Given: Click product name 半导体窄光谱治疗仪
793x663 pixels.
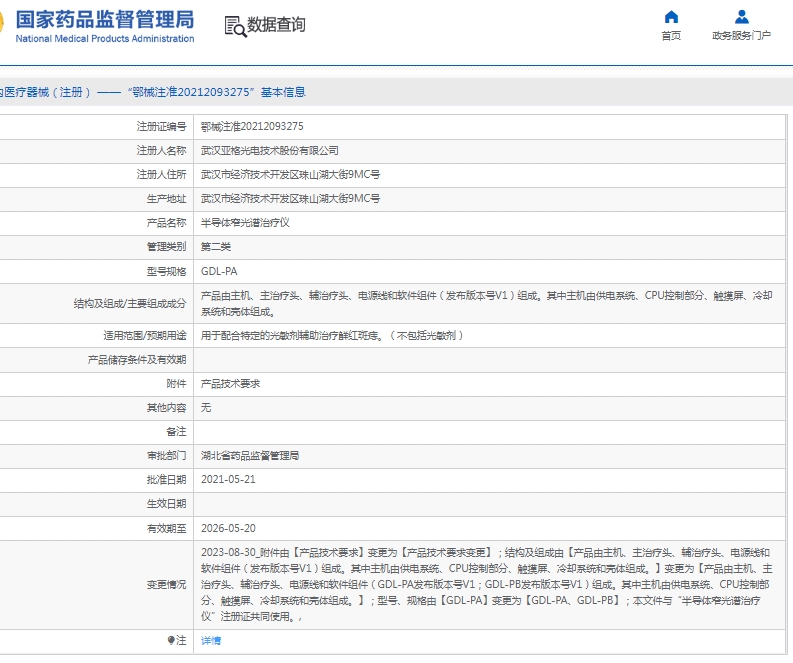Looking at the screenshot, I should pos(245,223).
